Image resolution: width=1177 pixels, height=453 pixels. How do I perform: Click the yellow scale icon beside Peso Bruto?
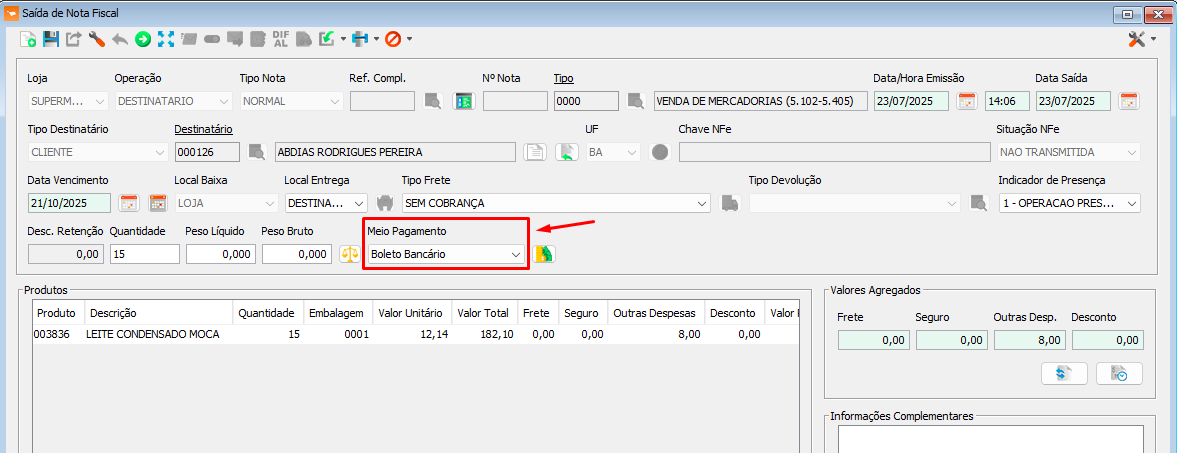click(349, 254)
